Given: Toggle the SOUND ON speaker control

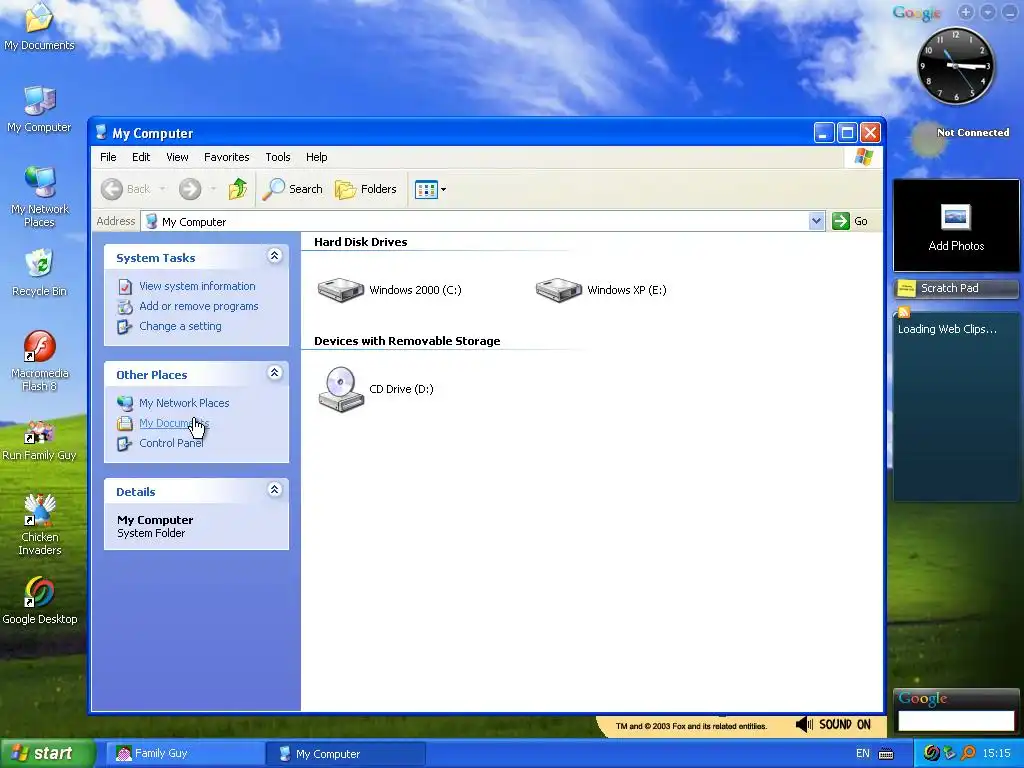Looking at the screenshot, I should (x=834, y=725).
